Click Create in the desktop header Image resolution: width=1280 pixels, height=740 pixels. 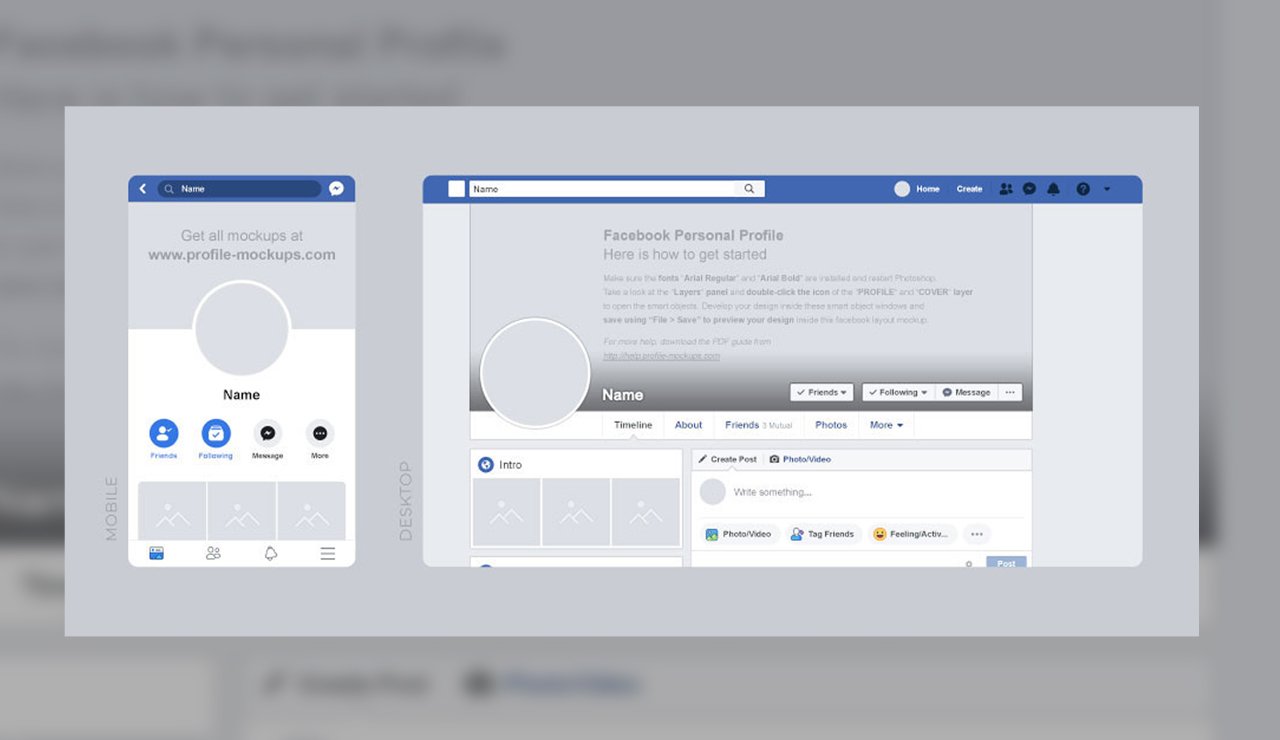coord(969,189)
